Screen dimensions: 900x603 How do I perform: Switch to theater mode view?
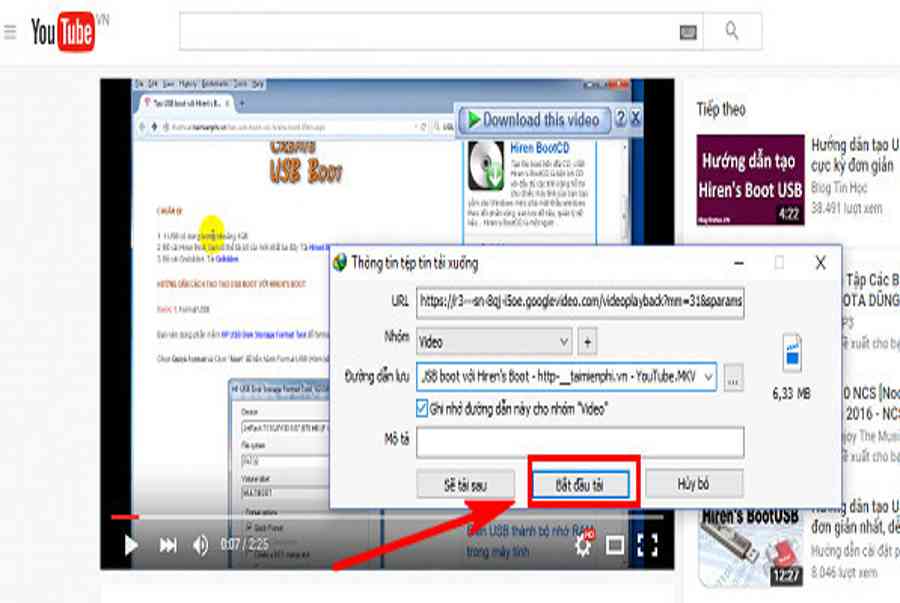(614, 545)
